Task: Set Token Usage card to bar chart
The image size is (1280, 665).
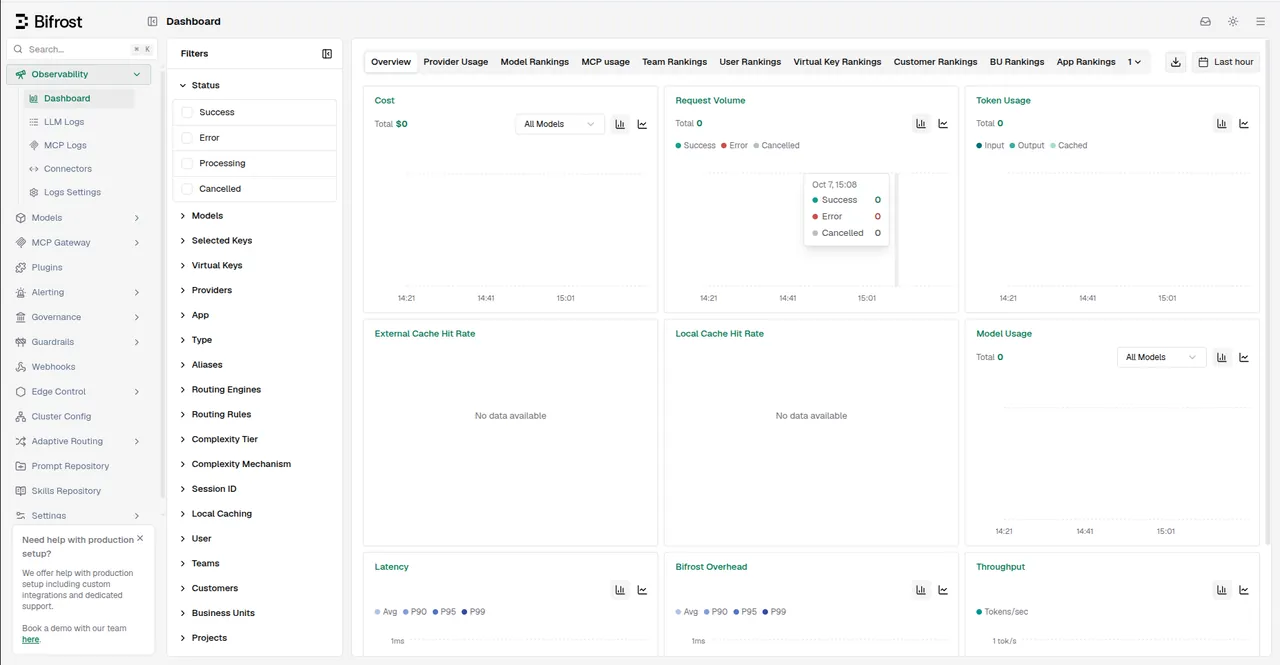Action: [1222, 124]
